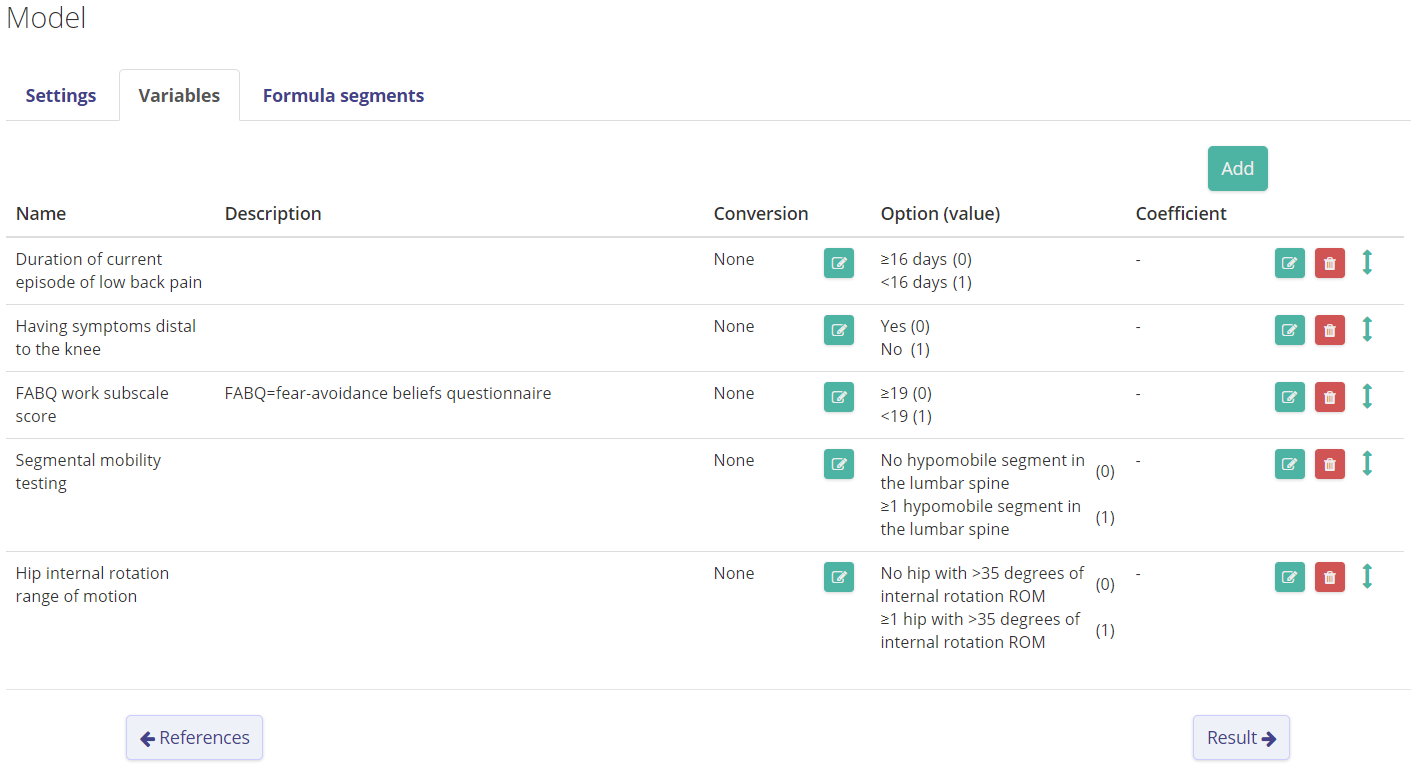The image size is (1421, 782).
Task: Proceed to the Result page
Action: [x=1240, y=738]
